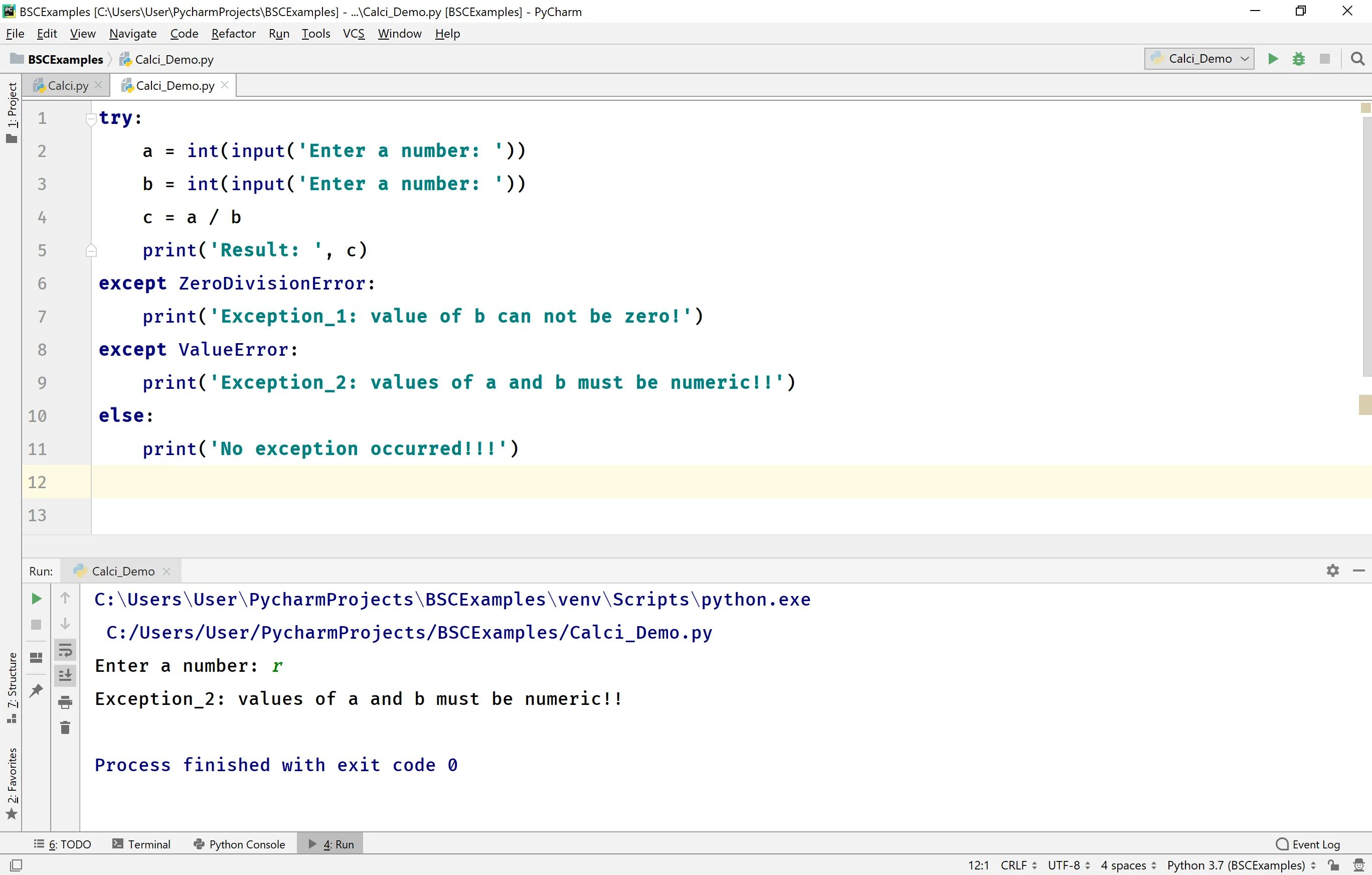The height and width of the screenshot is (875, 1372).
Task: Start debugging with the Debug bug icon
Action: click(x=1299, y=59)
